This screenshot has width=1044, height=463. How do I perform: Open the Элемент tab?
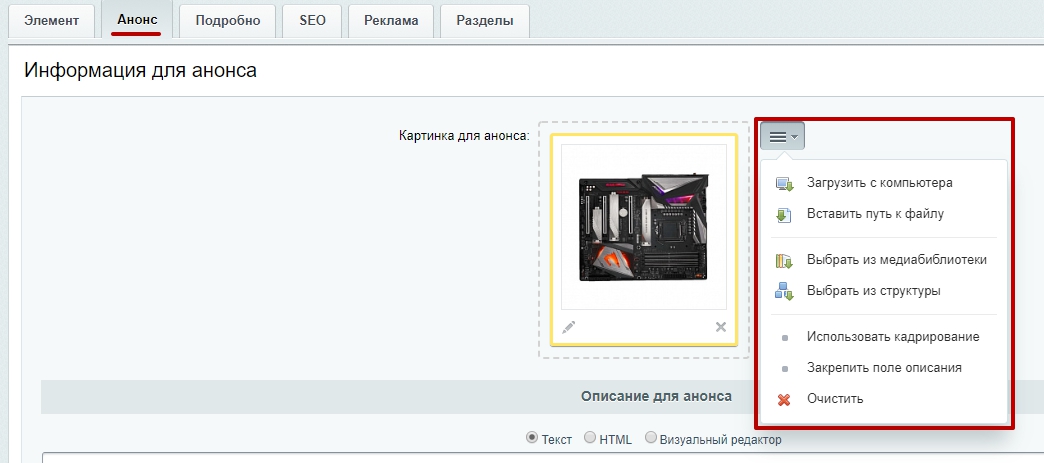[51, 20]
